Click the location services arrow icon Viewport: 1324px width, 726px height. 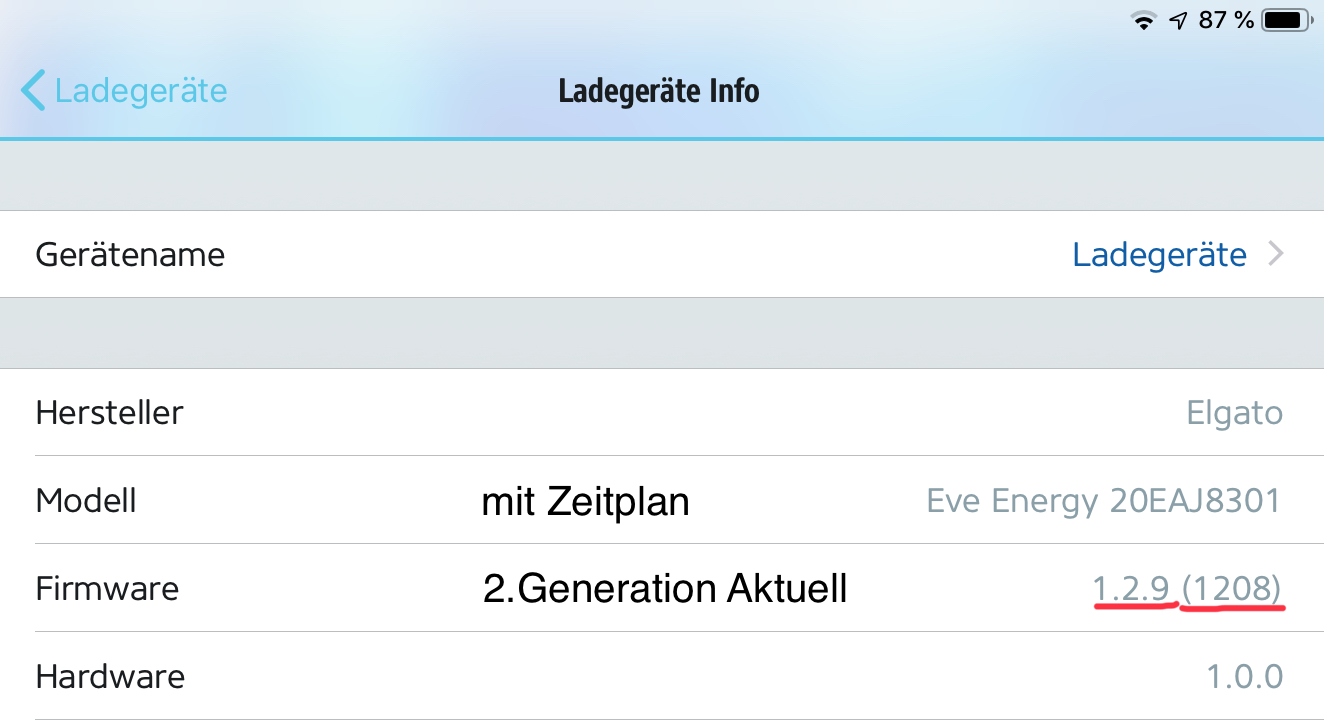pos(1179,20)
